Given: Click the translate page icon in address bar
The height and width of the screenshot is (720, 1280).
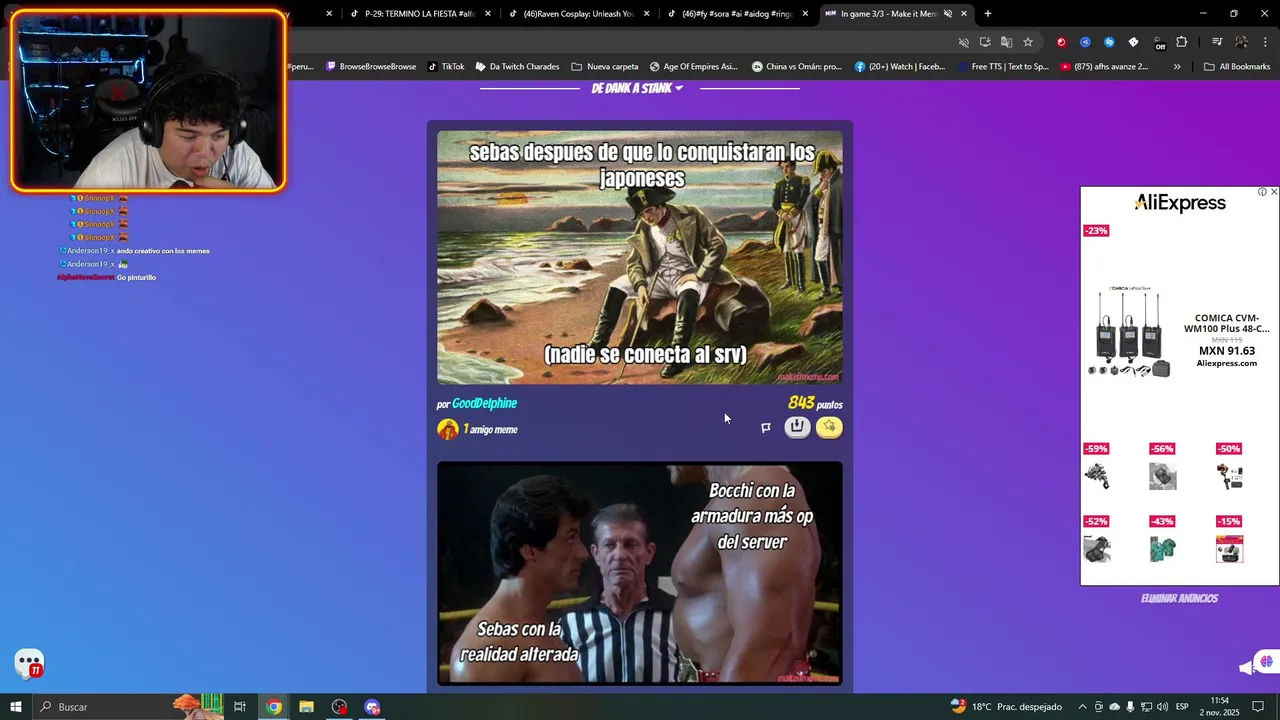Looking at the screenshot, I should click(1006, 42).
